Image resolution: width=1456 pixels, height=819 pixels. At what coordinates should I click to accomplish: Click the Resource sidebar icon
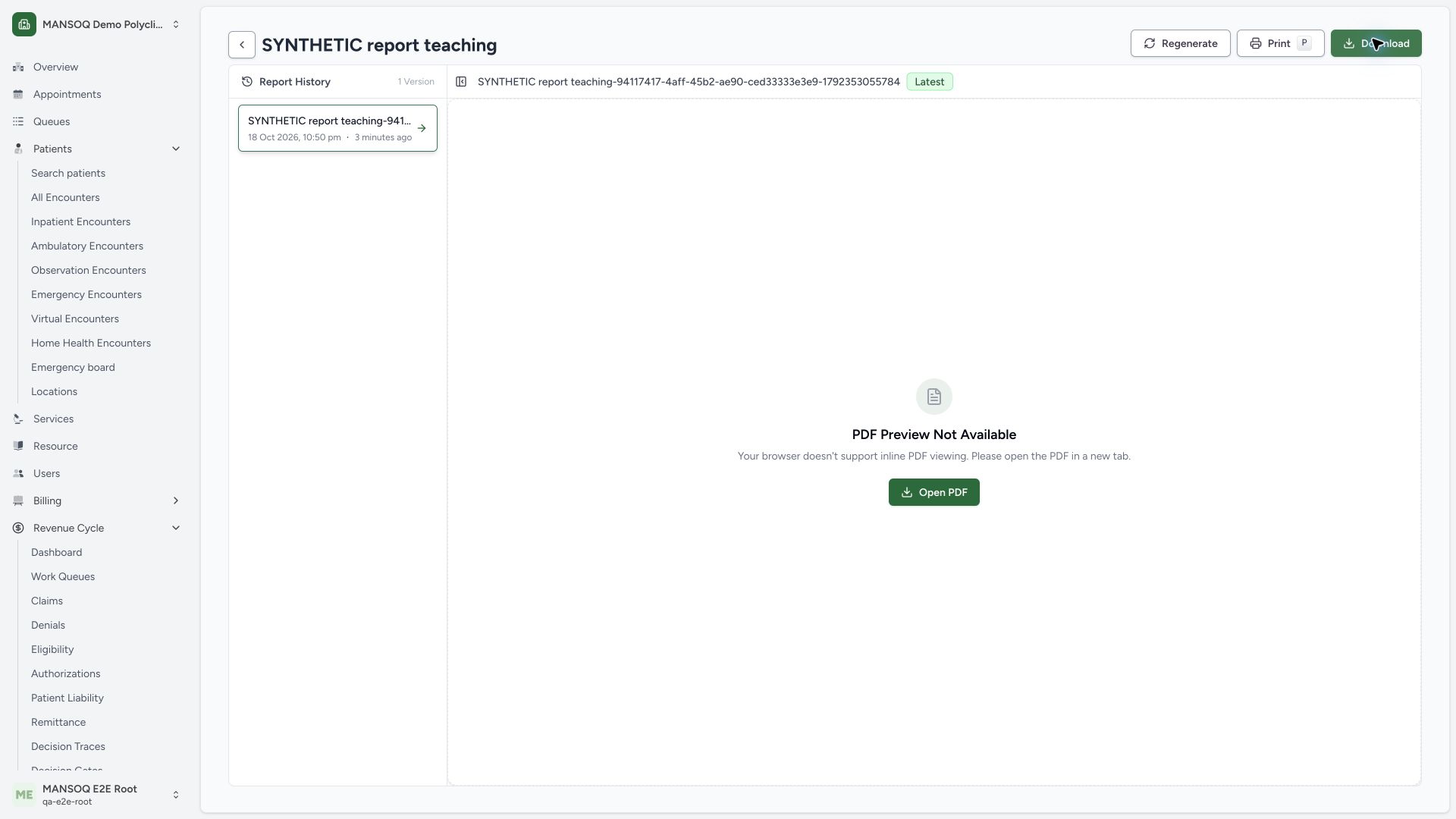point(18,446)
